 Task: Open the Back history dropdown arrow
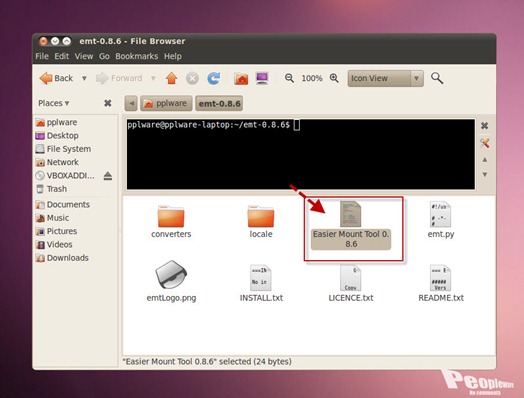tap(84, 79)
